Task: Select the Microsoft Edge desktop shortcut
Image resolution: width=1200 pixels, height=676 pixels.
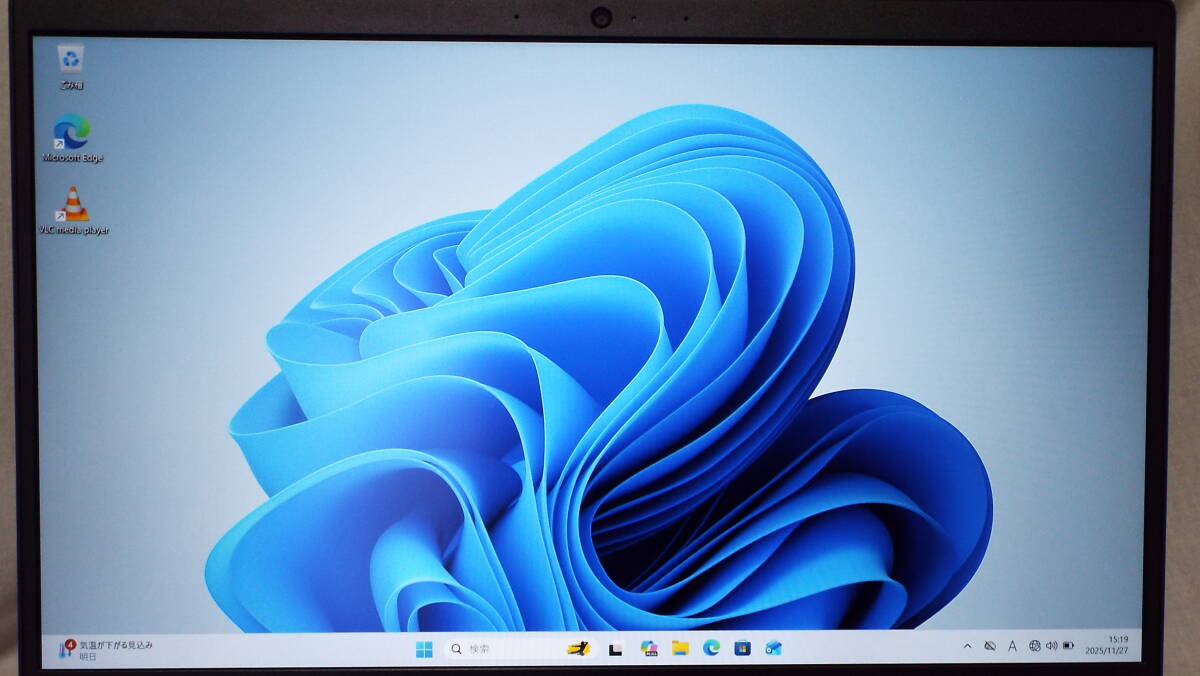Action: 72,138
